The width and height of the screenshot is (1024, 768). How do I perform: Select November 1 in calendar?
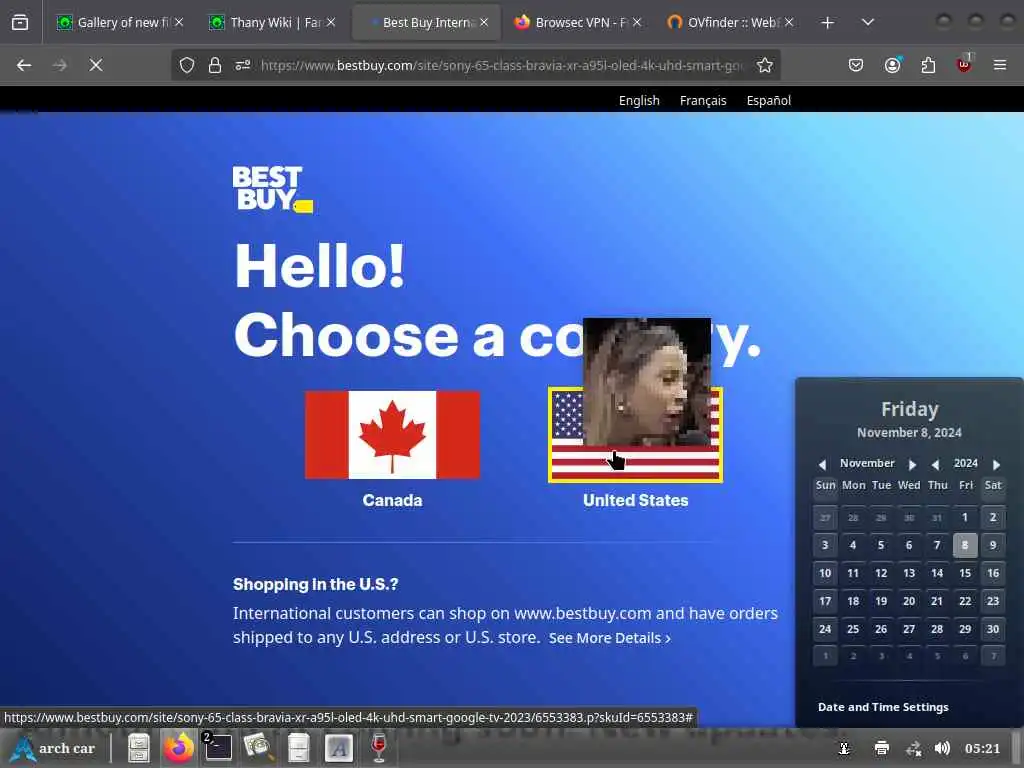(x=965, y=517)
